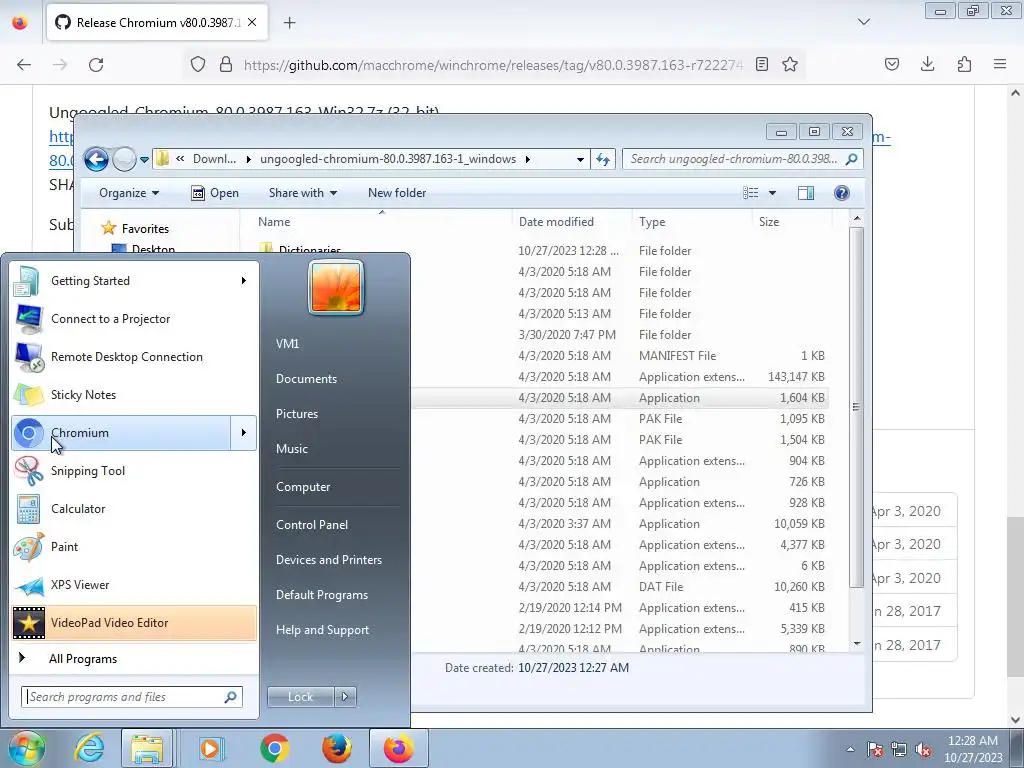The height and width of the screenshot is (768, 1024).
Task: Open Firefox extensions menu
Action: (x=964, y=65)
